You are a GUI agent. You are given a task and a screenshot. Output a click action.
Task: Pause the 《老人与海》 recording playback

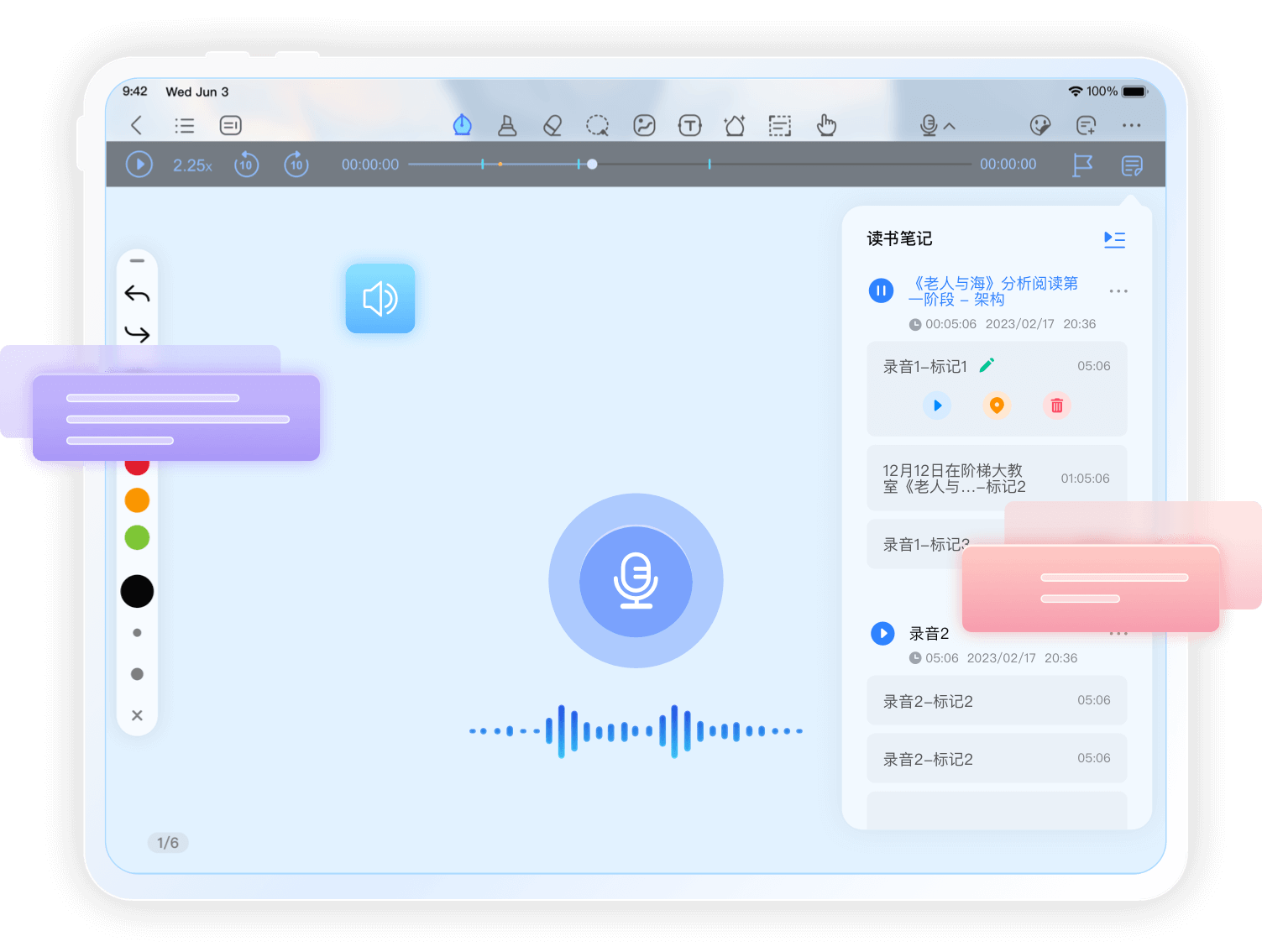(x=881, y=291)
